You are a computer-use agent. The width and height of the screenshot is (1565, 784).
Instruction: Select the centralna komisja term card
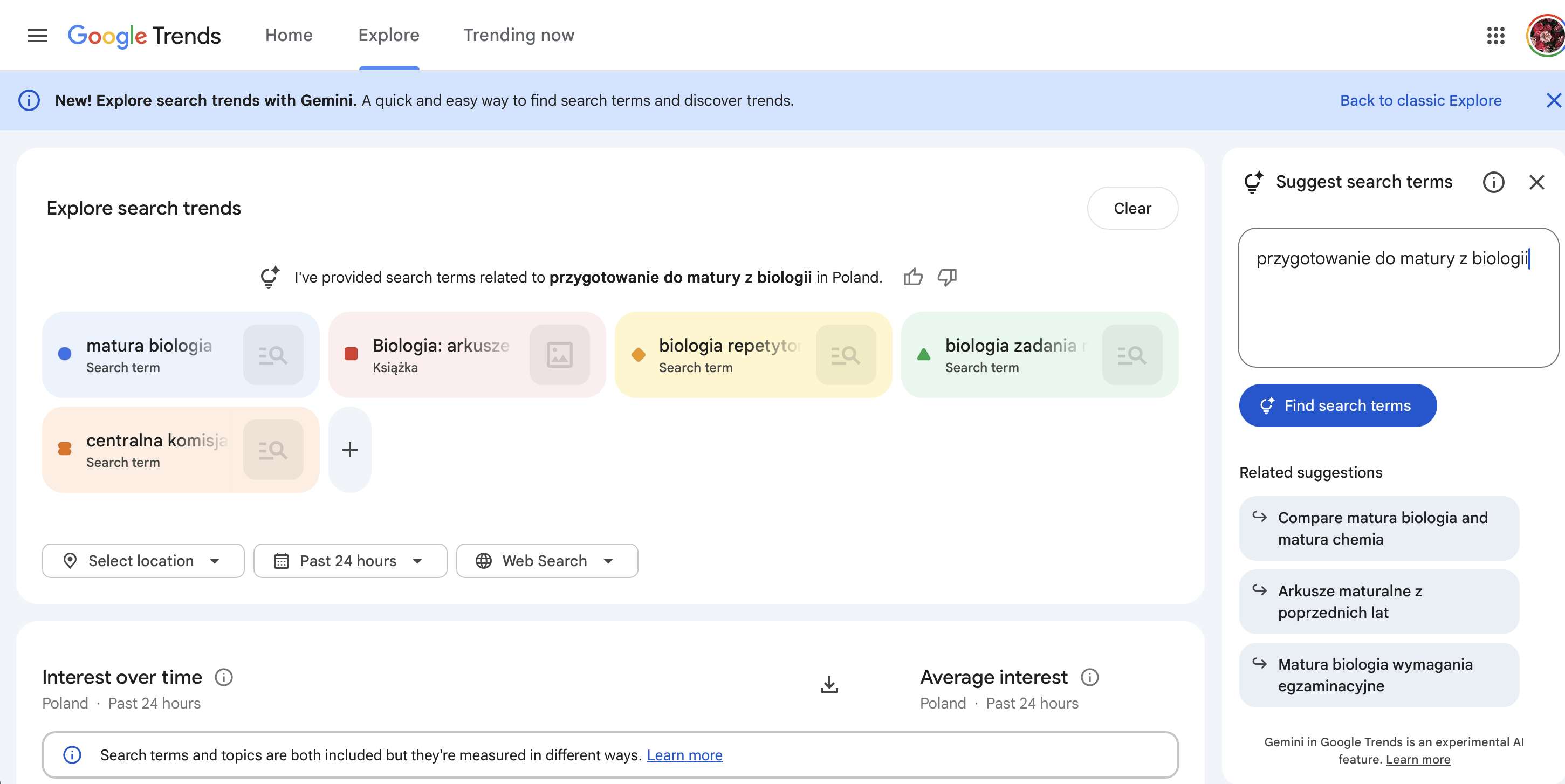click(181, 449)
